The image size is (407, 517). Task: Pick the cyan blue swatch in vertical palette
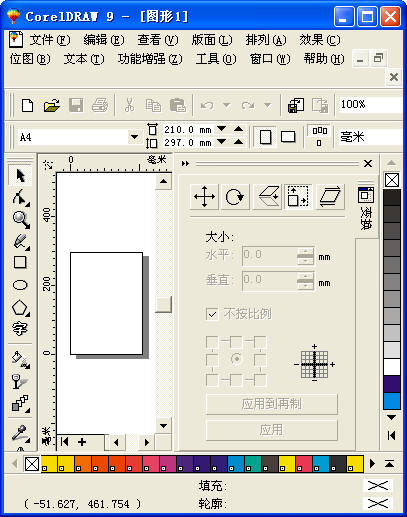(392, 401)
